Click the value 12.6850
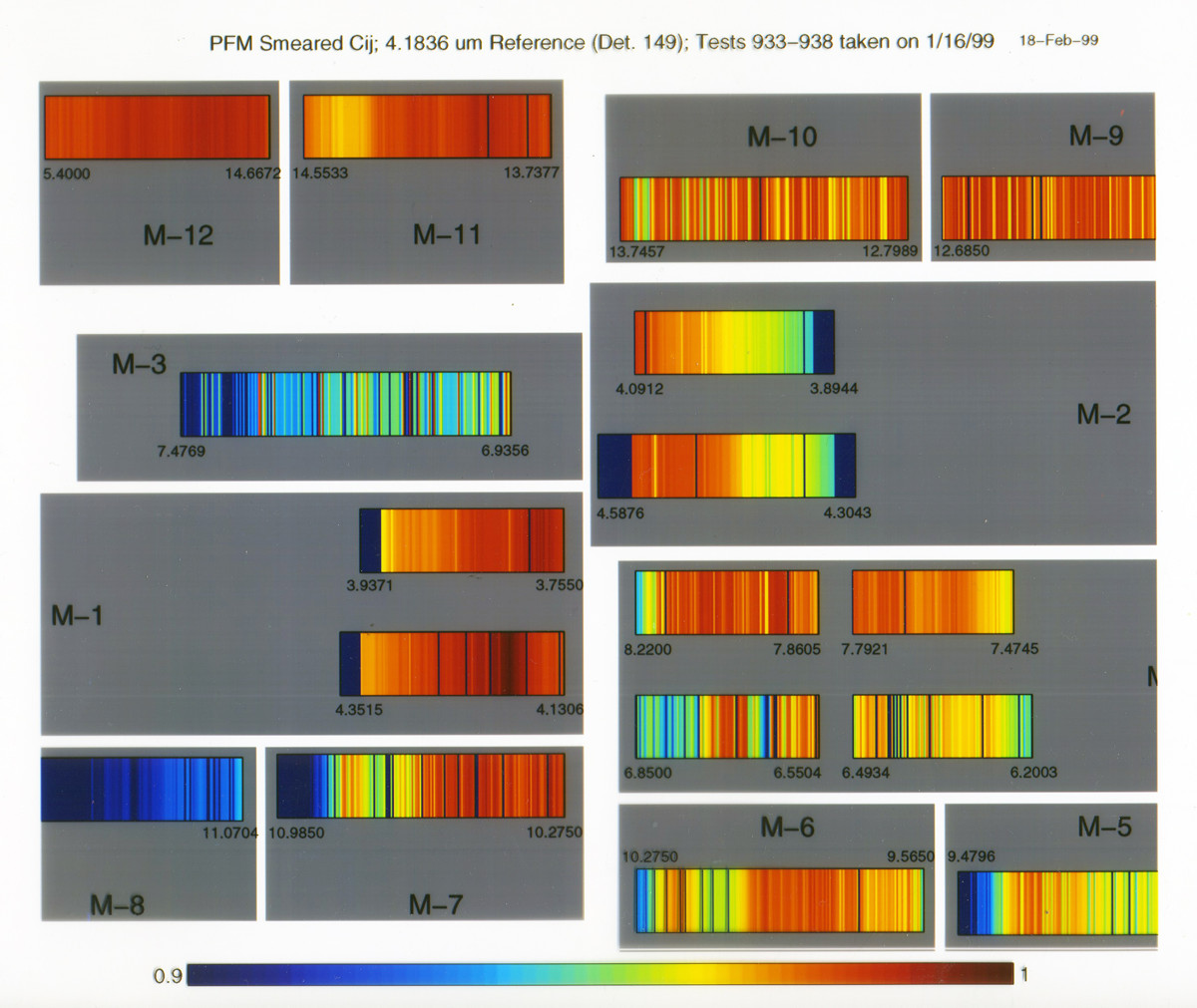Viewport: 1197px width, 1008px height. click(962, 250)
